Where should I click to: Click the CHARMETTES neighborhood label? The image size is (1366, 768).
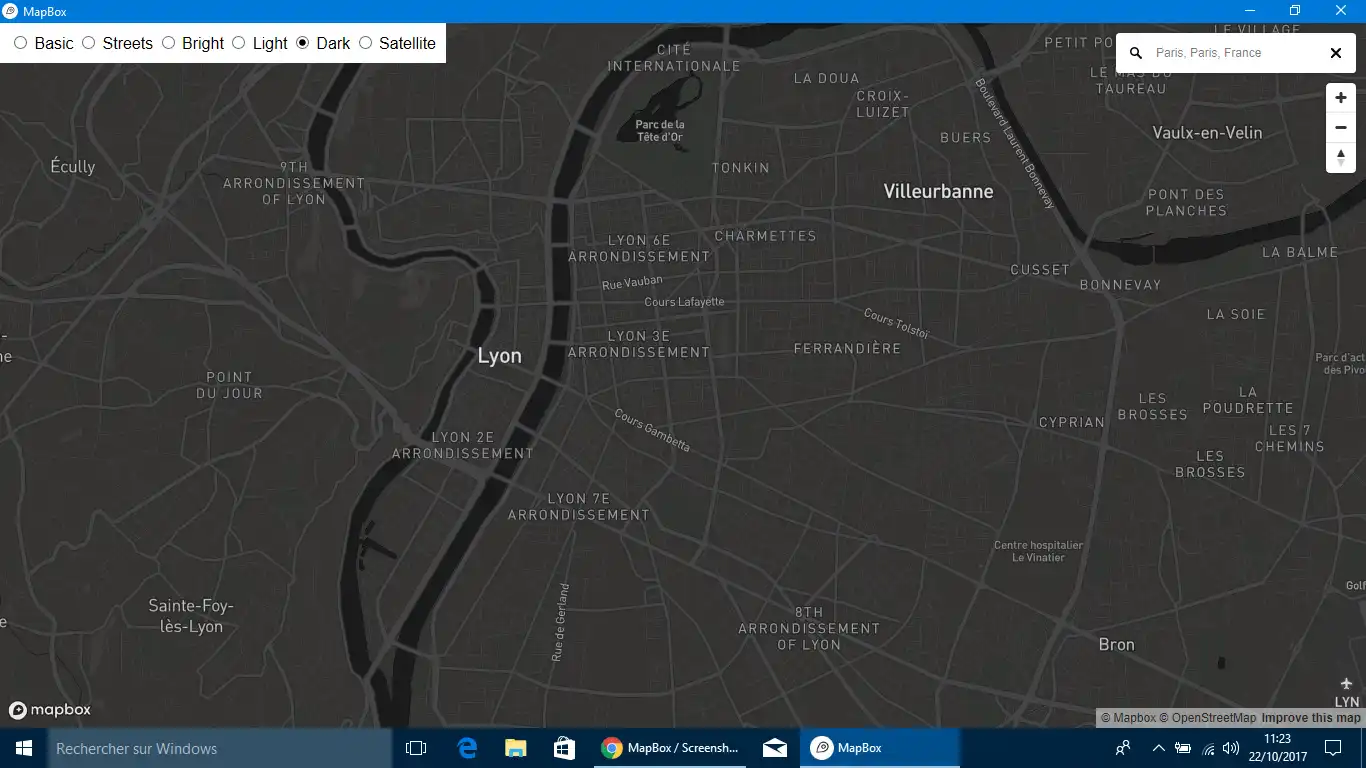(x=766, y=236)
